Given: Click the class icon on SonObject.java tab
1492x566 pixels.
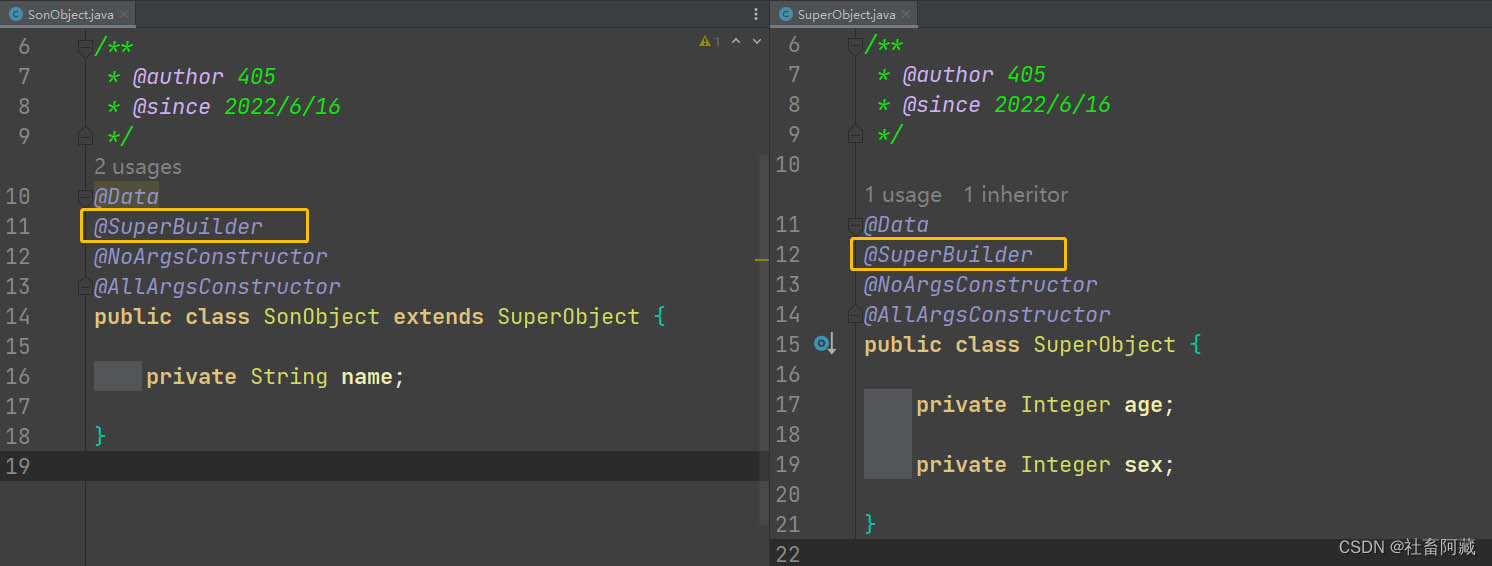Looking at the screenshot, I should (x=15, y=14).
